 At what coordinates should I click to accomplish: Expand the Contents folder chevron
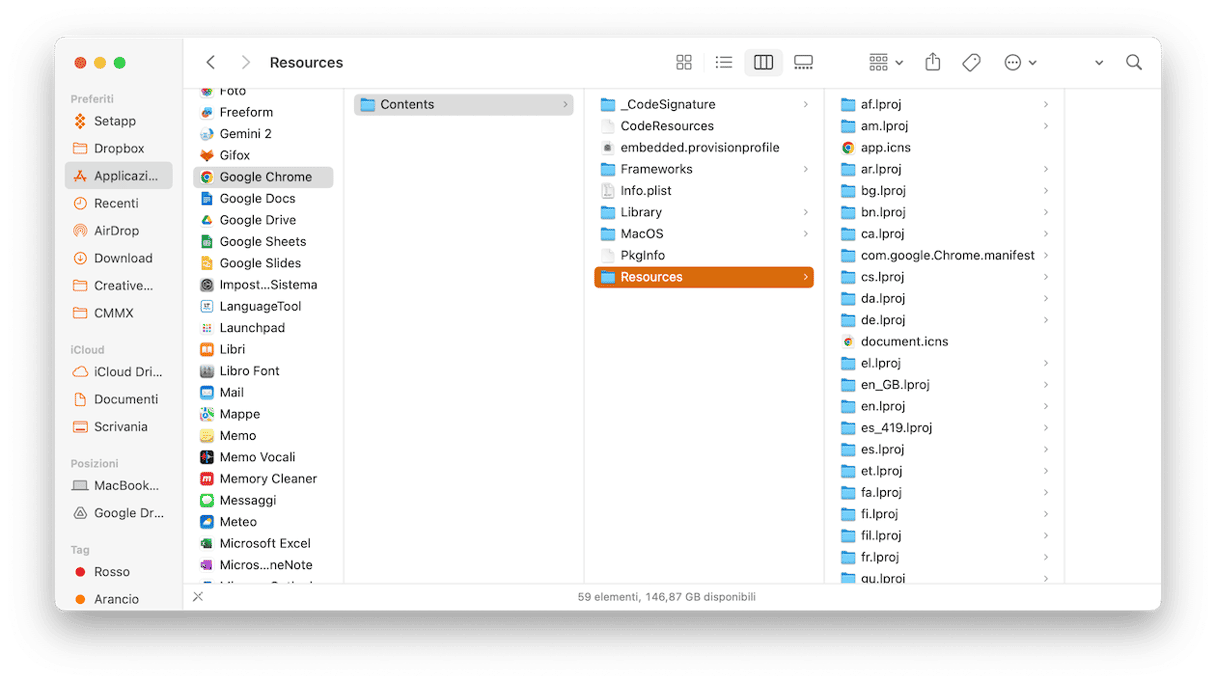tap(565, 104)
